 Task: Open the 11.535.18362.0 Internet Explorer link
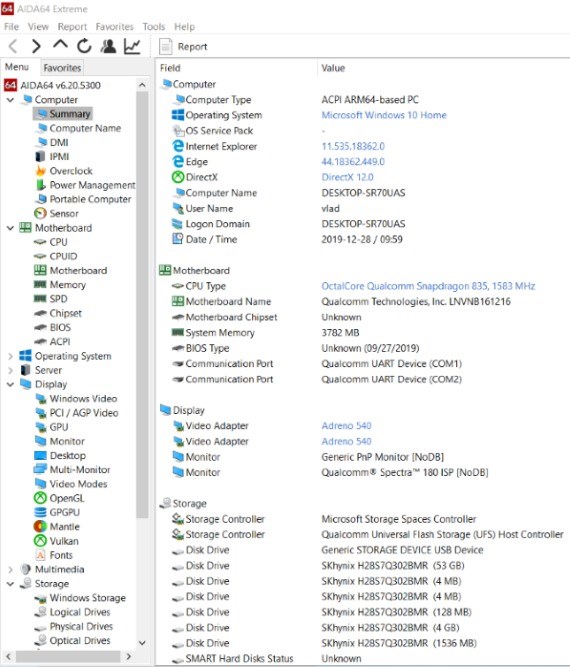[353, 146]
